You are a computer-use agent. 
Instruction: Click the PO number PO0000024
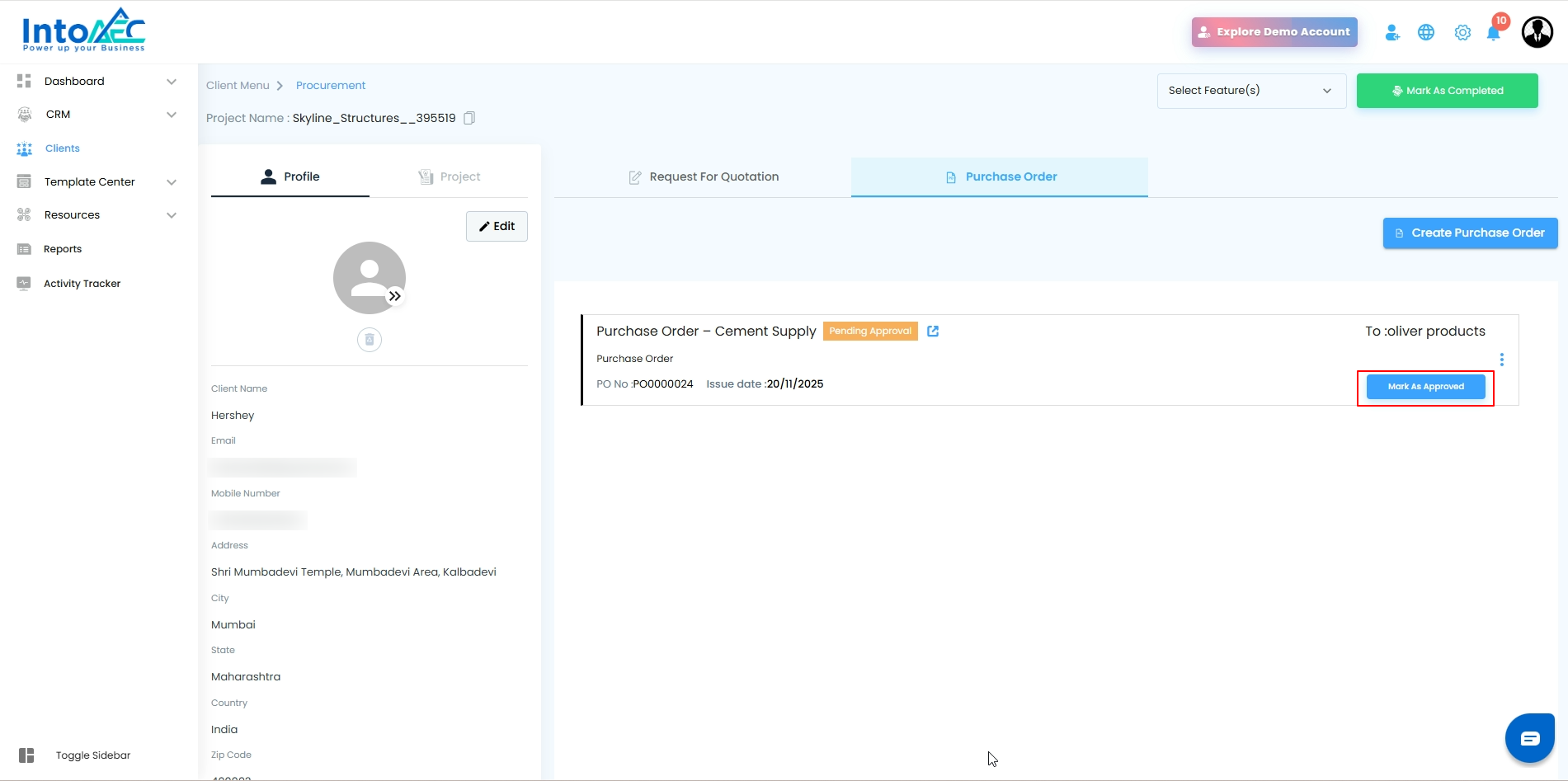tap(663, 384)
